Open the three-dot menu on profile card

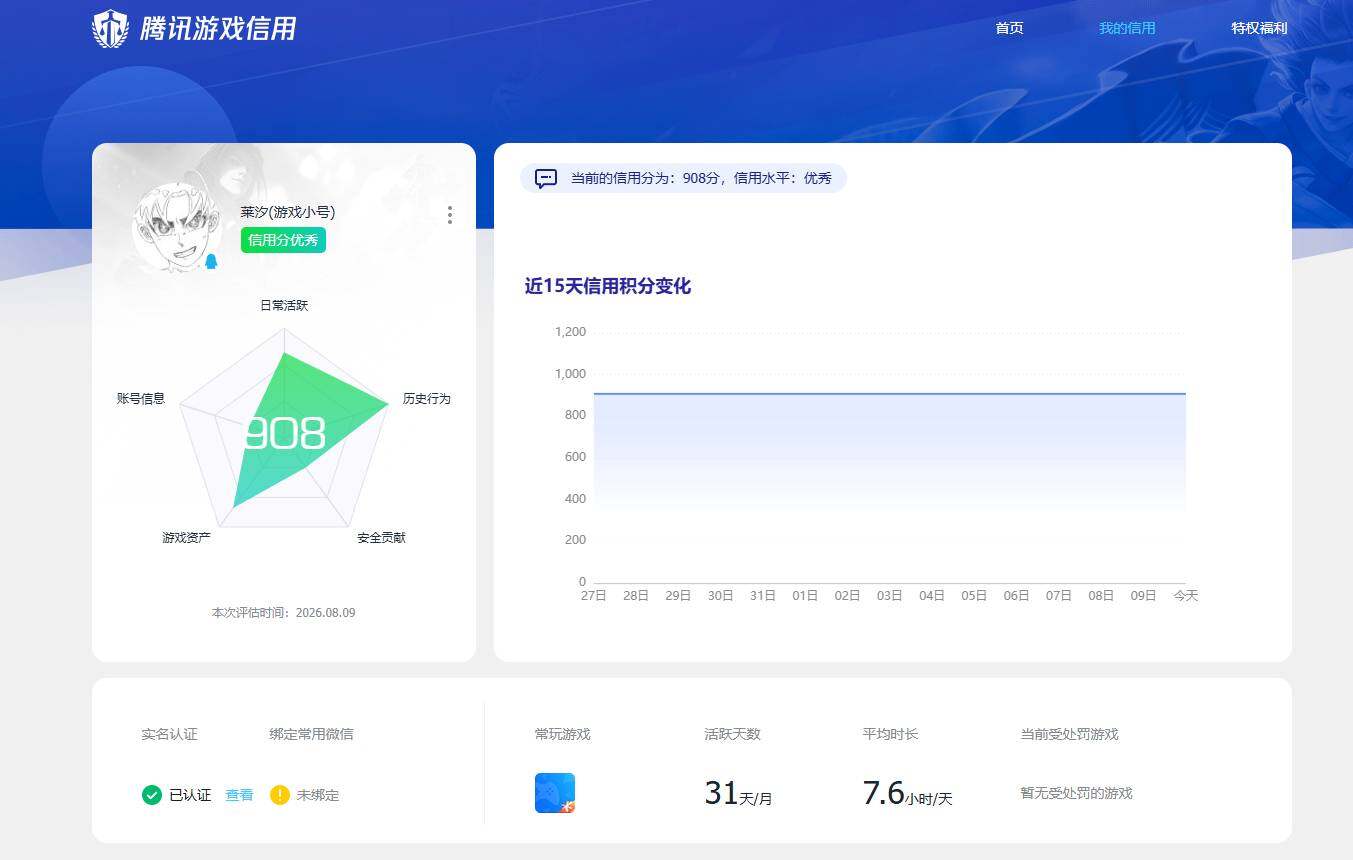point(450,215)
